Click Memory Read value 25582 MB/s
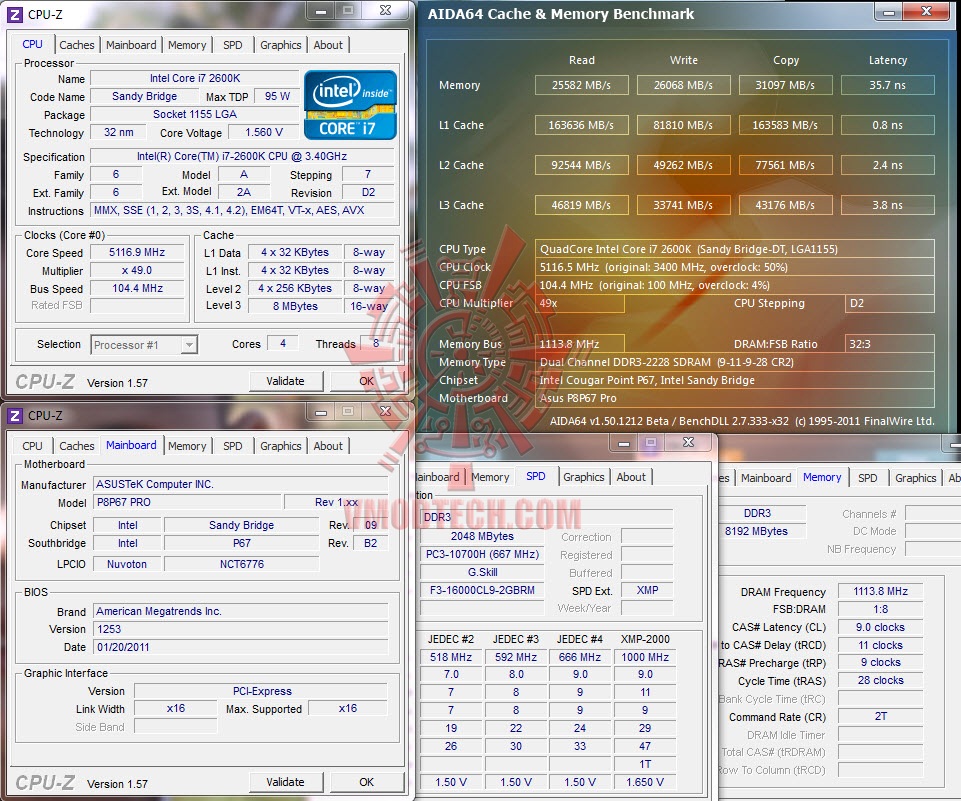961x801 pixels. click(x=582, y=85)
